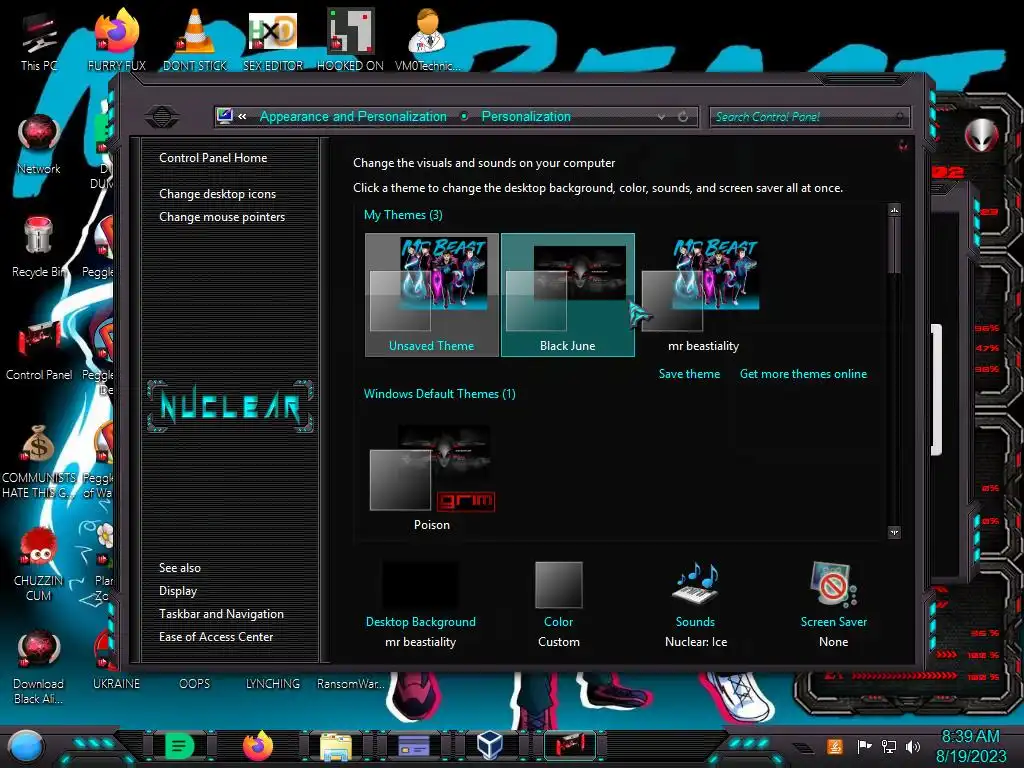Open the OOPS desktop shortcut
Viewport: 1024px width, 768px height.
coord(195,683)
